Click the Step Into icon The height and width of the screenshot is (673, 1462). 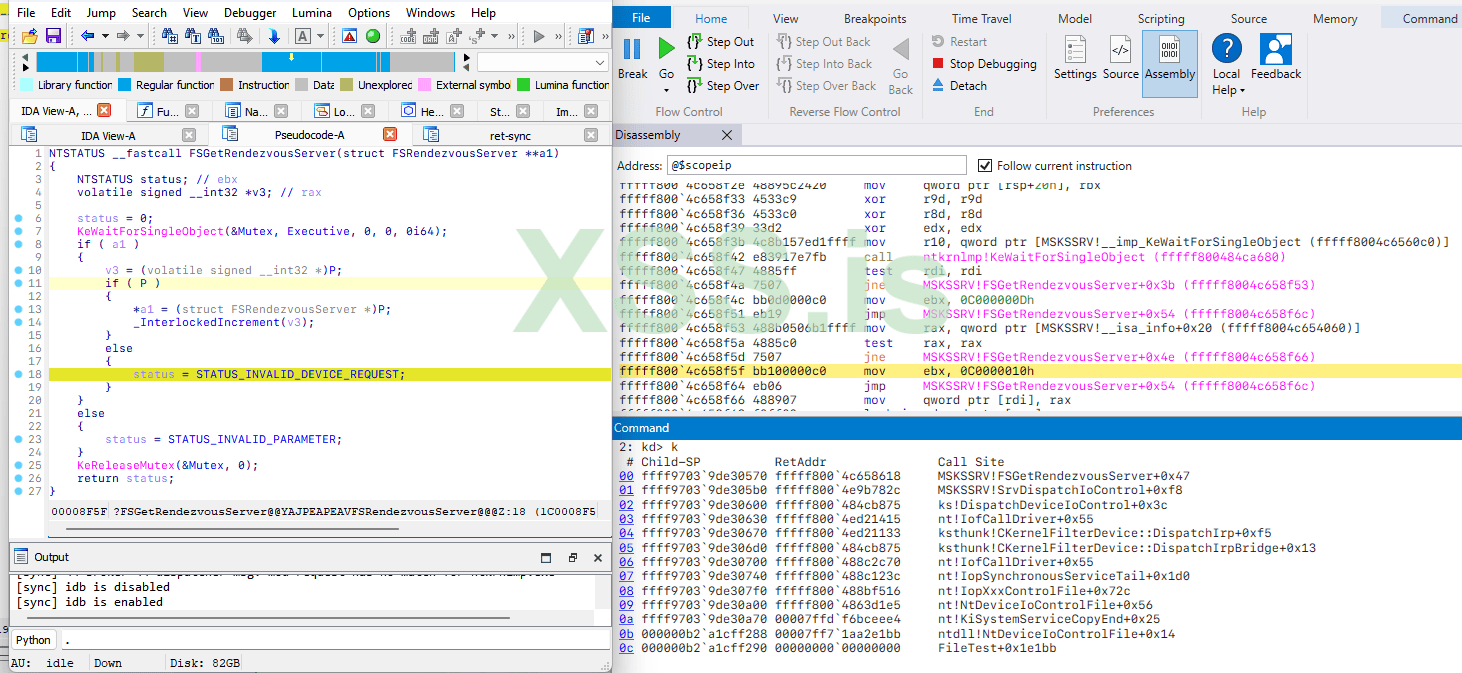[694, 64]
